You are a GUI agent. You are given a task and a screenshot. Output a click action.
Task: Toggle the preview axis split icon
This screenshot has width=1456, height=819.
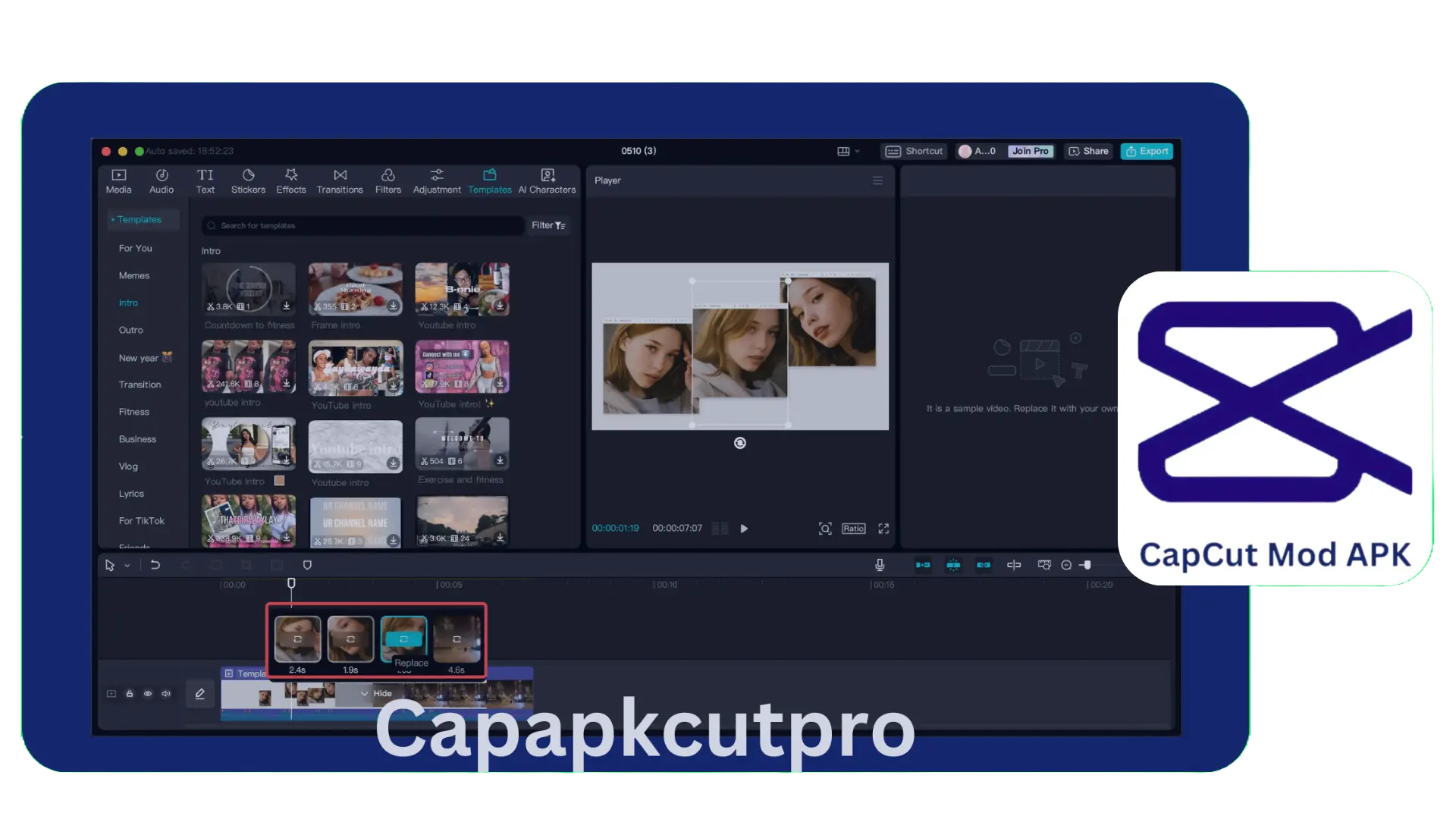click(1014, 565)
